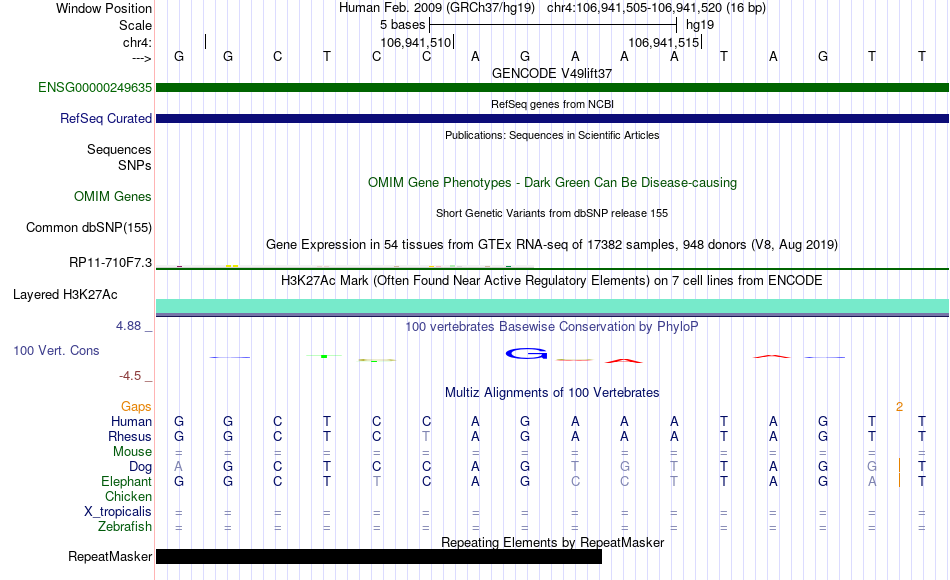This screenshot has width=950, height=580.
Task: Click the faded T in Rhesus row
Action: (x=426, y=436)
